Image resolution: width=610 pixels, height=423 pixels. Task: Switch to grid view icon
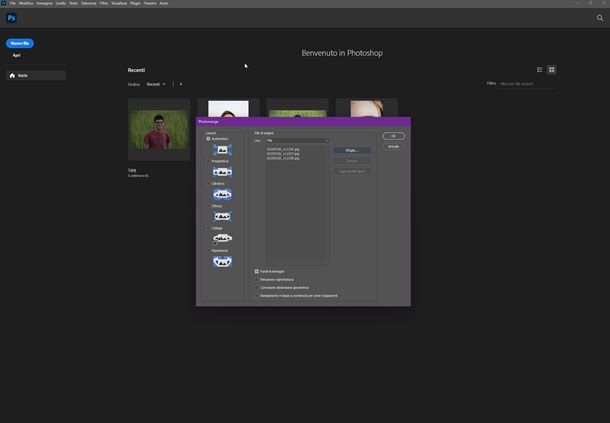(x=552, y=70)
